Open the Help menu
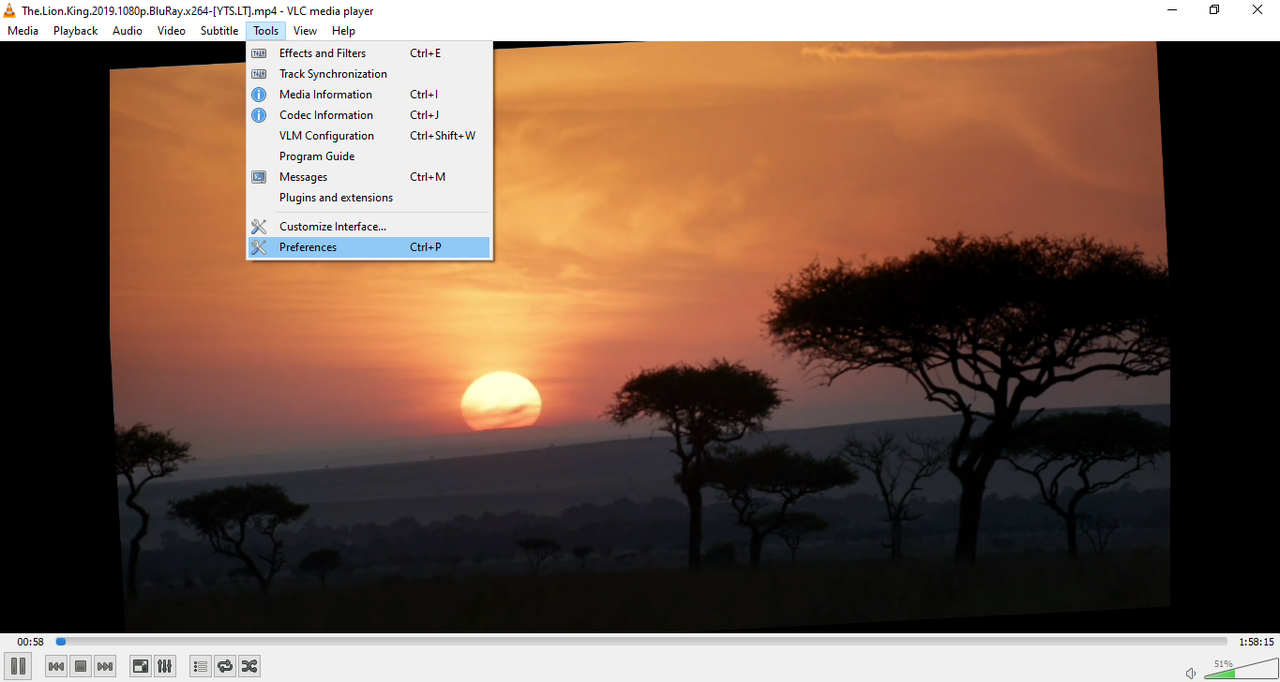The height and width of the screenshot is (682, 1280). pyautogui.click(x=343, y=31)
